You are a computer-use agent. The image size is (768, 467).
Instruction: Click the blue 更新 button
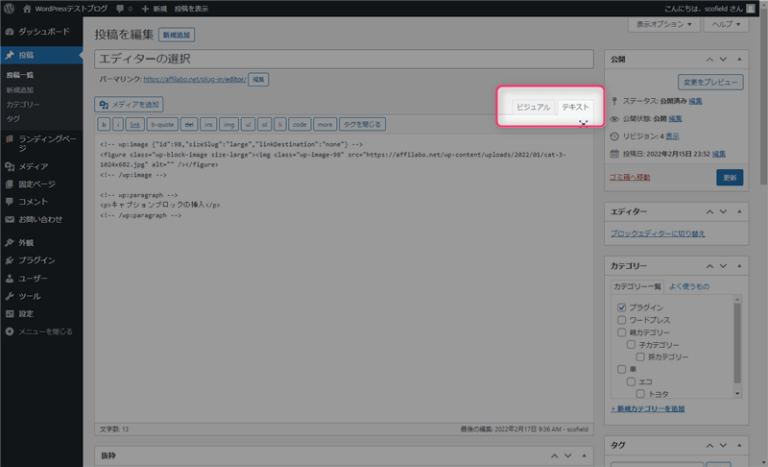point(729,177)
